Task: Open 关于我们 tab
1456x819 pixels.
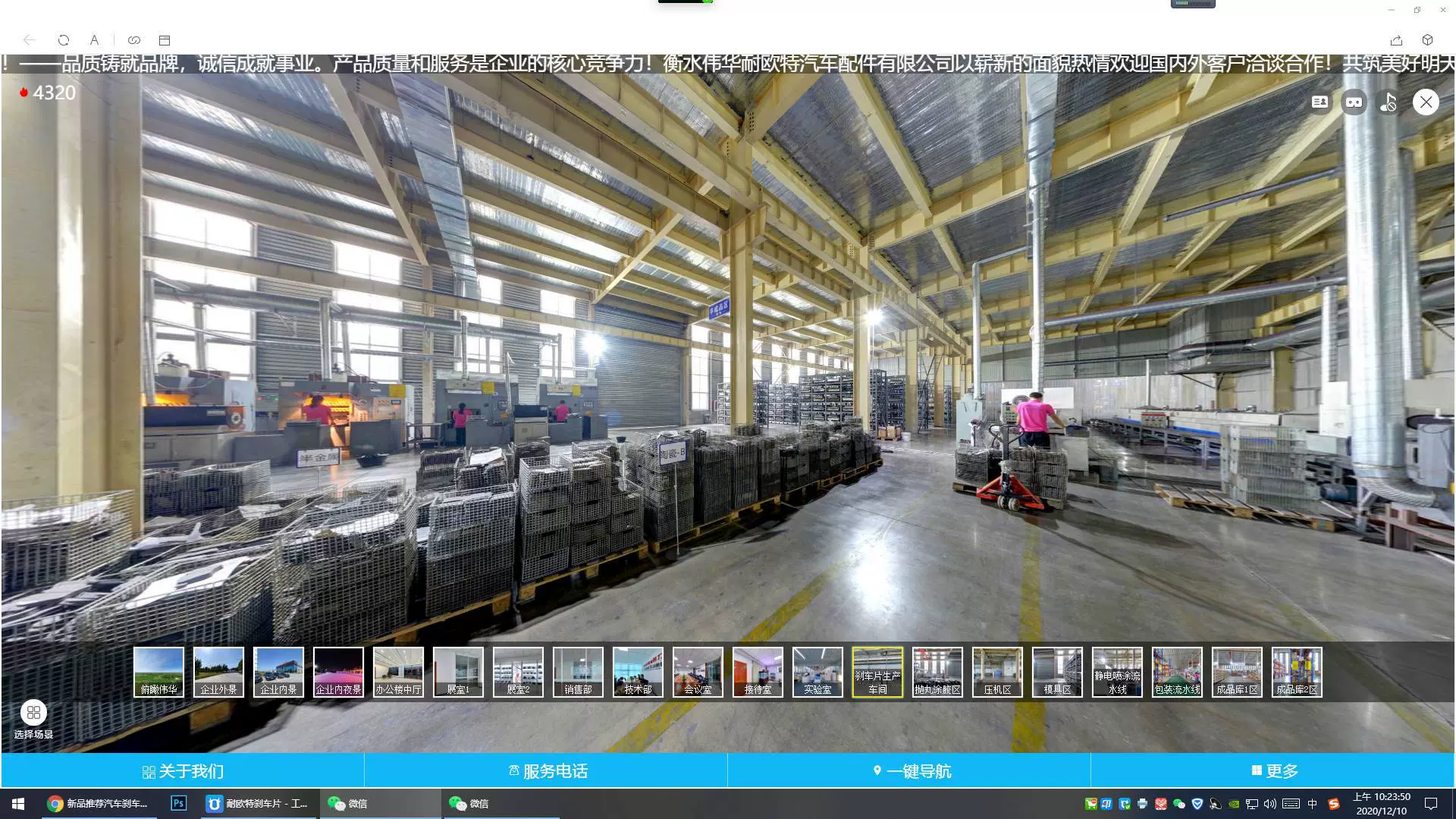Action: click(x=183, y=771)
